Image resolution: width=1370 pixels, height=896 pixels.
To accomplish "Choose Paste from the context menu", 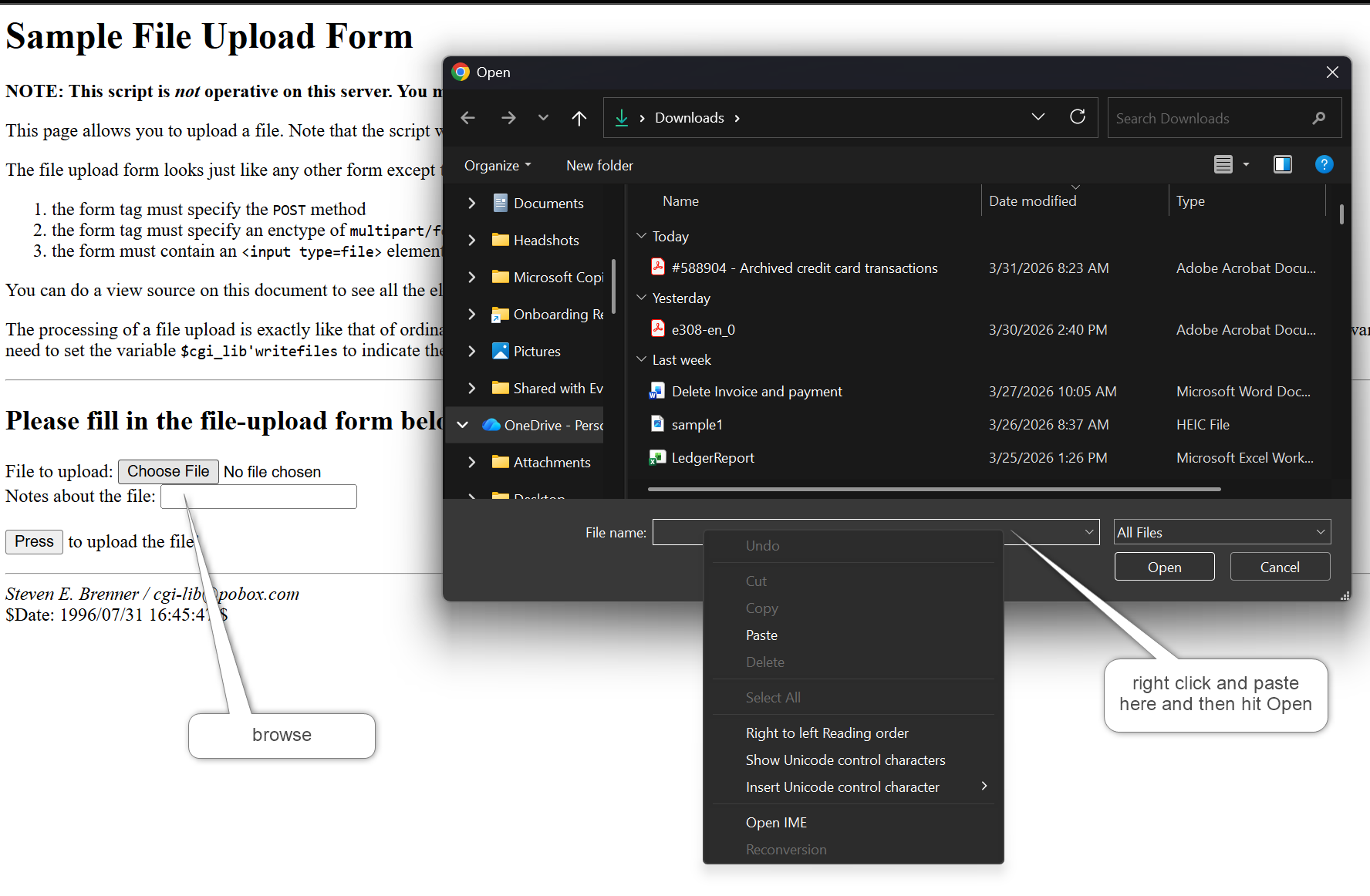I will click(x=761, y=635).
